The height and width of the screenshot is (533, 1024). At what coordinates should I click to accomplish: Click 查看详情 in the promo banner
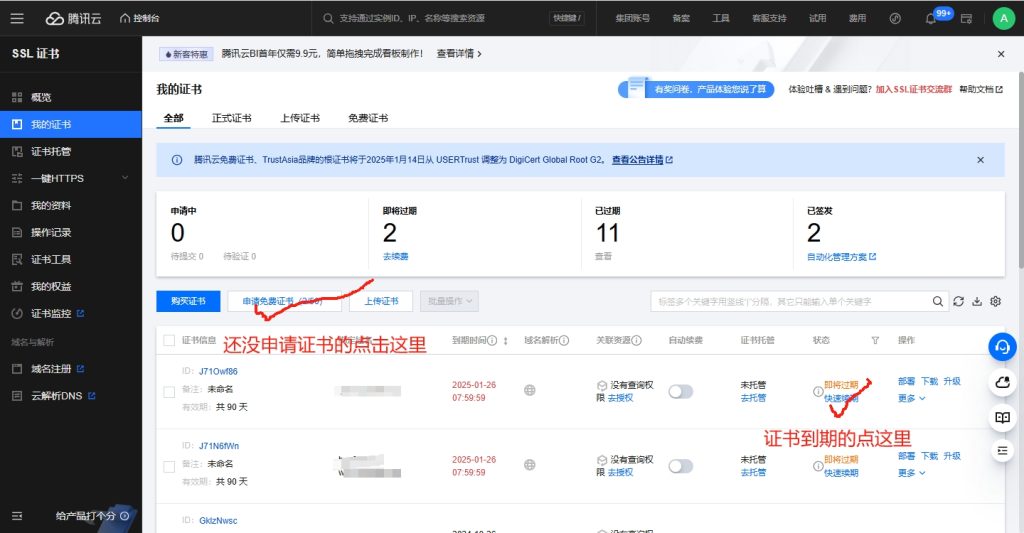459,54
